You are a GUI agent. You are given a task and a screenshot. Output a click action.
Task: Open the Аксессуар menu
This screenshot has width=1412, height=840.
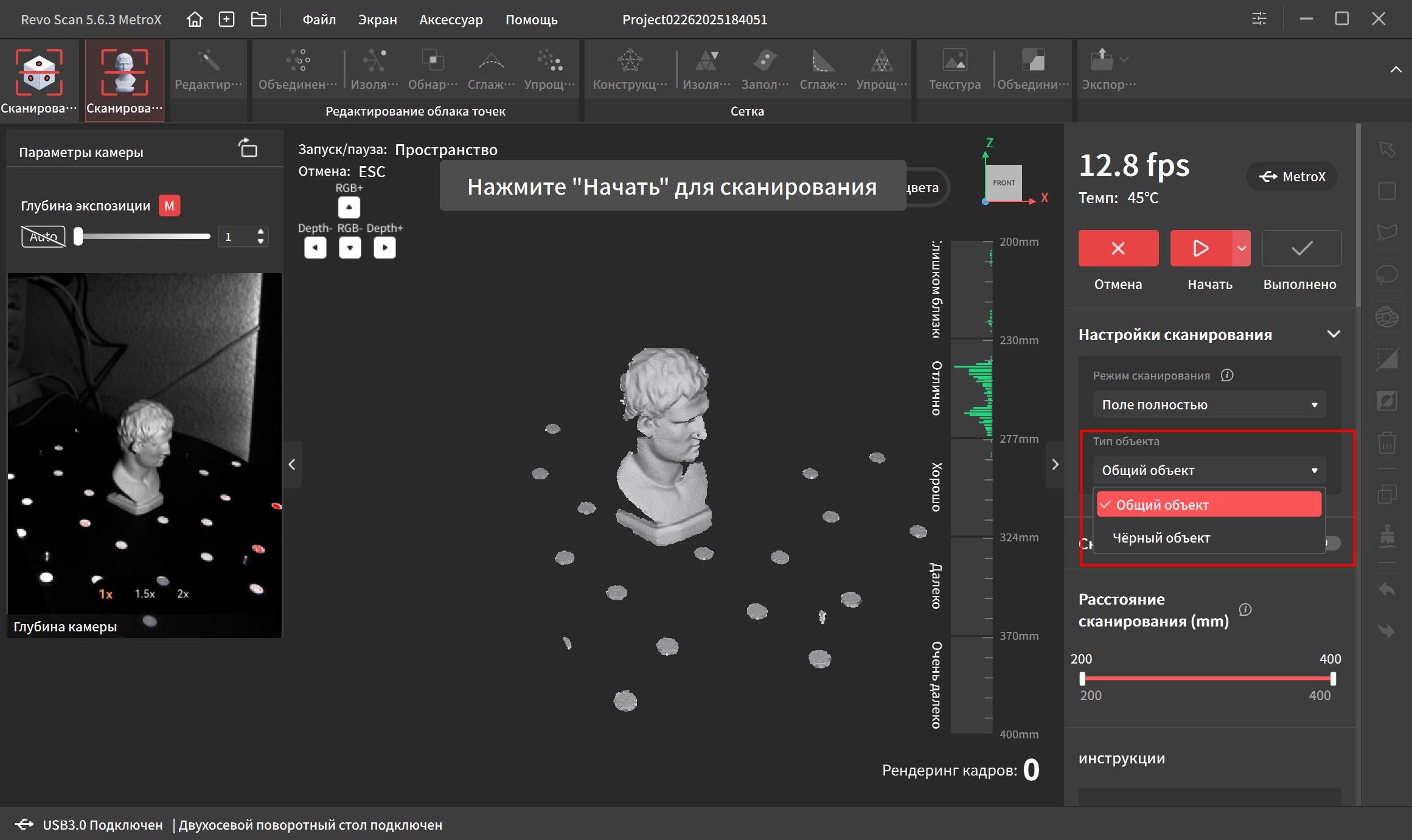pyautogui.click(x=451, y=19)
